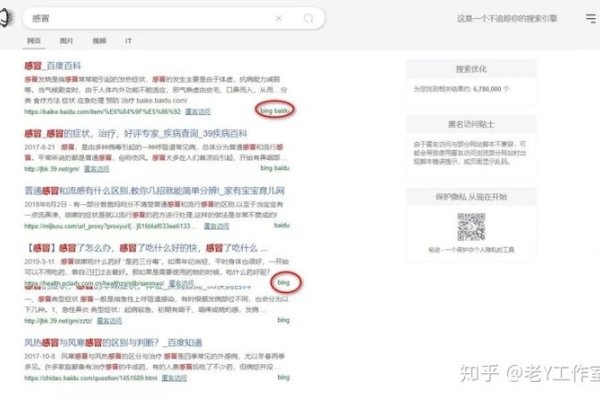Click the date 2018年8月2日 in the snippet
Screen dimensions: 600x400
point(46,204)
